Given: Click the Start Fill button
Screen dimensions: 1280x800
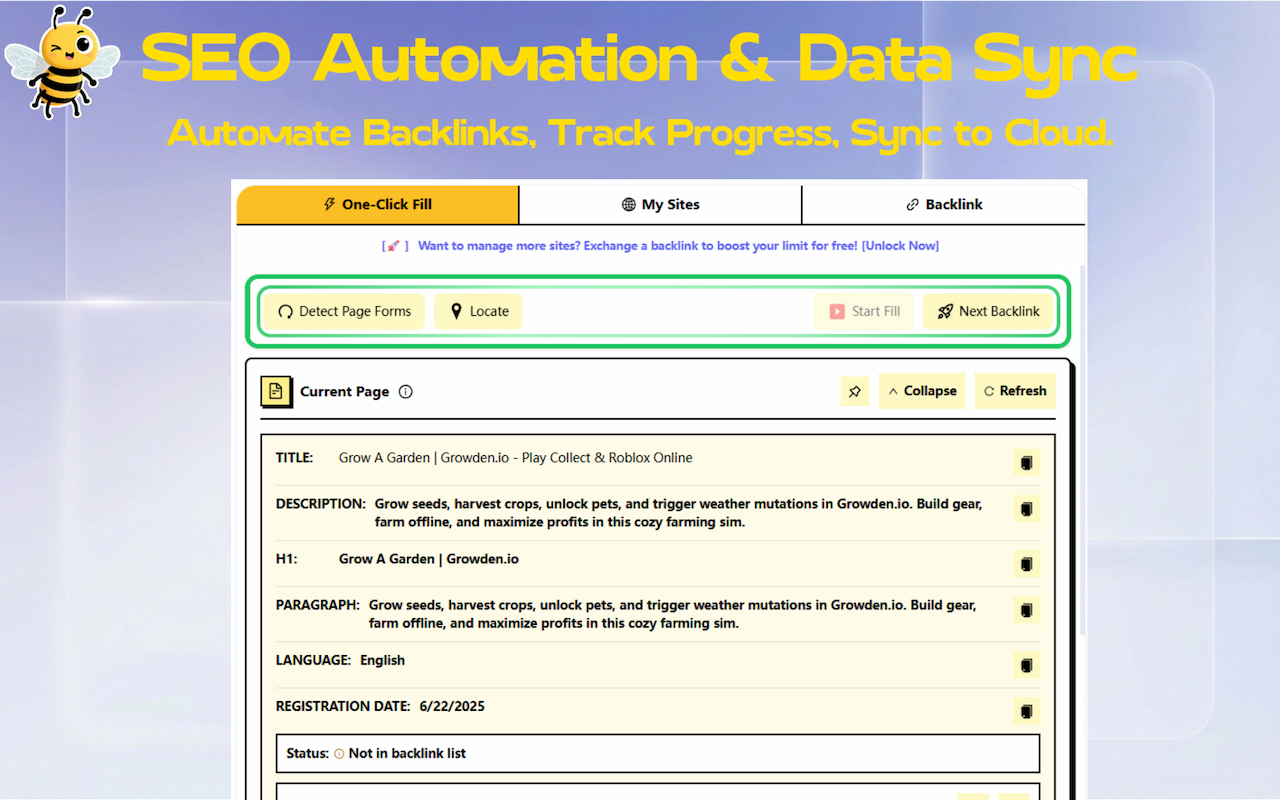Looking at the screenshot, I should pos(864,311).
